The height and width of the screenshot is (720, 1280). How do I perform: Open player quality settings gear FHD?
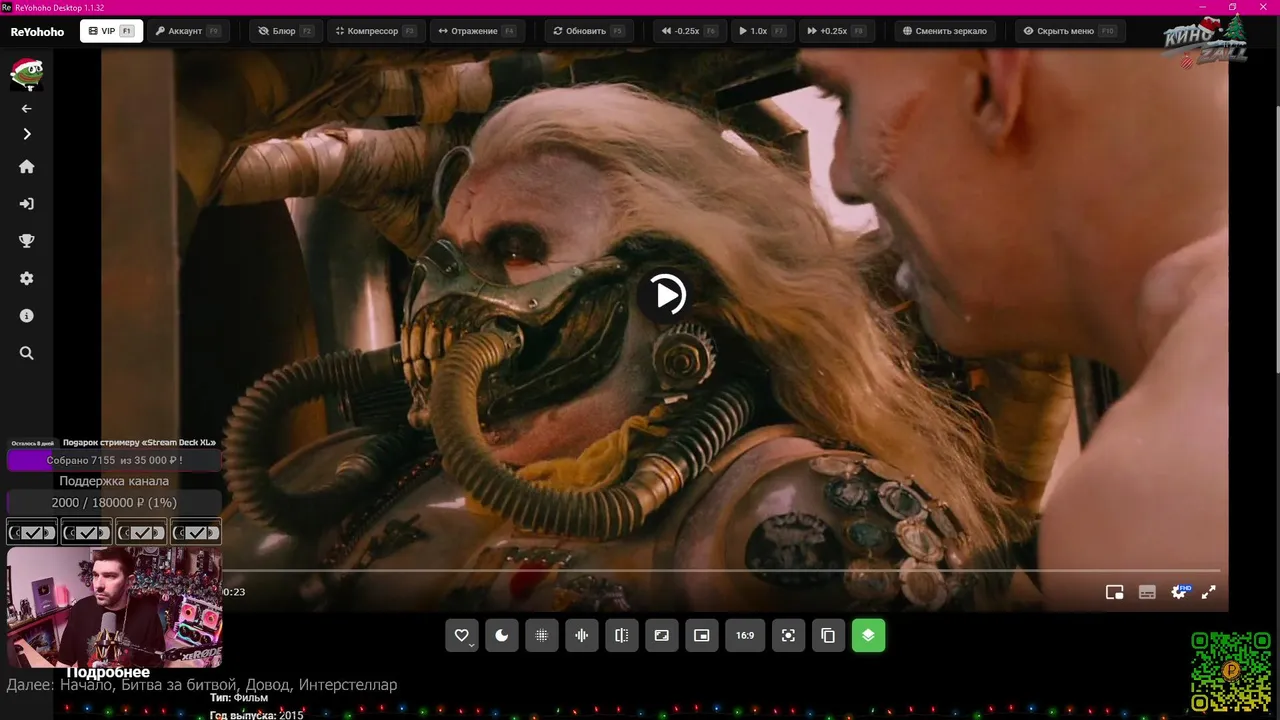point(1180,591)
